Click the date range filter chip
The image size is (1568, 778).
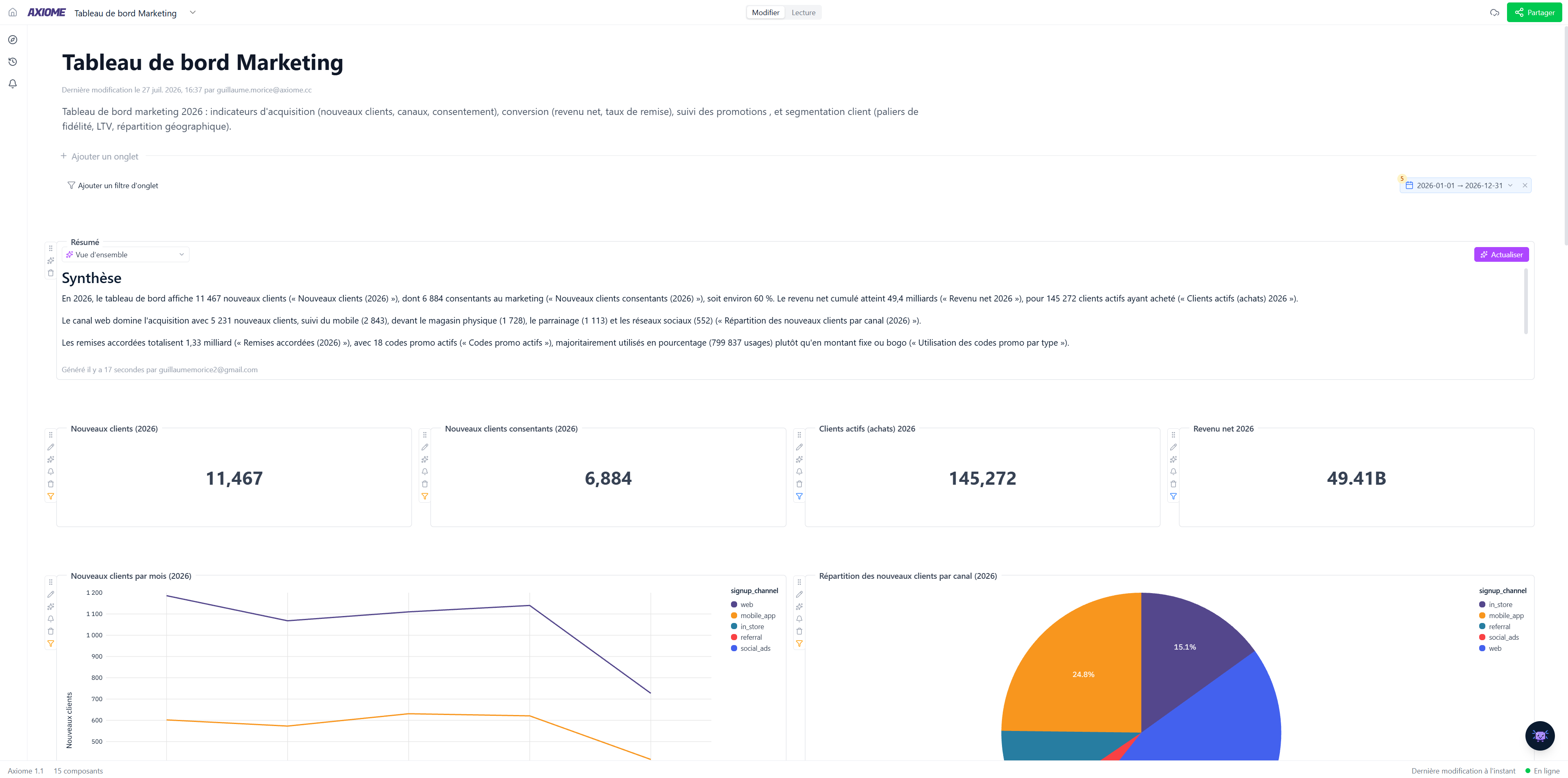click(x=1465, y=185)
